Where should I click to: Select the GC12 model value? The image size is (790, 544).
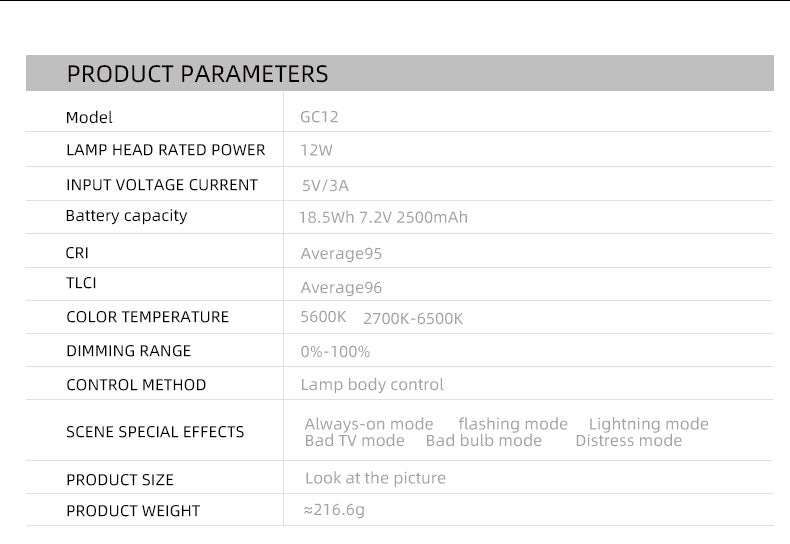click(x=319, y=117)
